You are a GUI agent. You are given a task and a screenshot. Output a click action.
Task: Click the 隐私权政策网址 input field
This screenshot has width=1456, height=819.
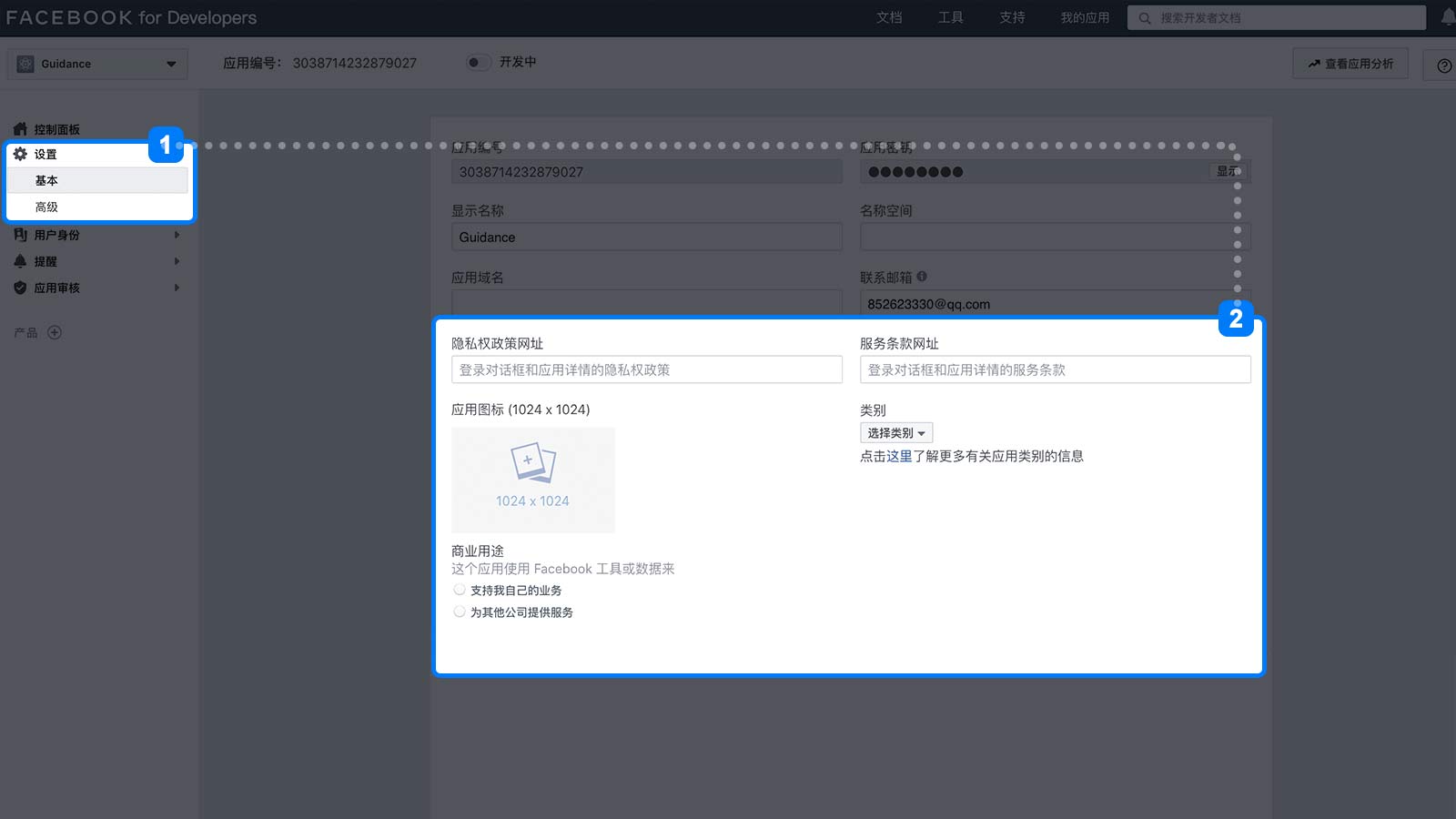(x=647, y=369)
